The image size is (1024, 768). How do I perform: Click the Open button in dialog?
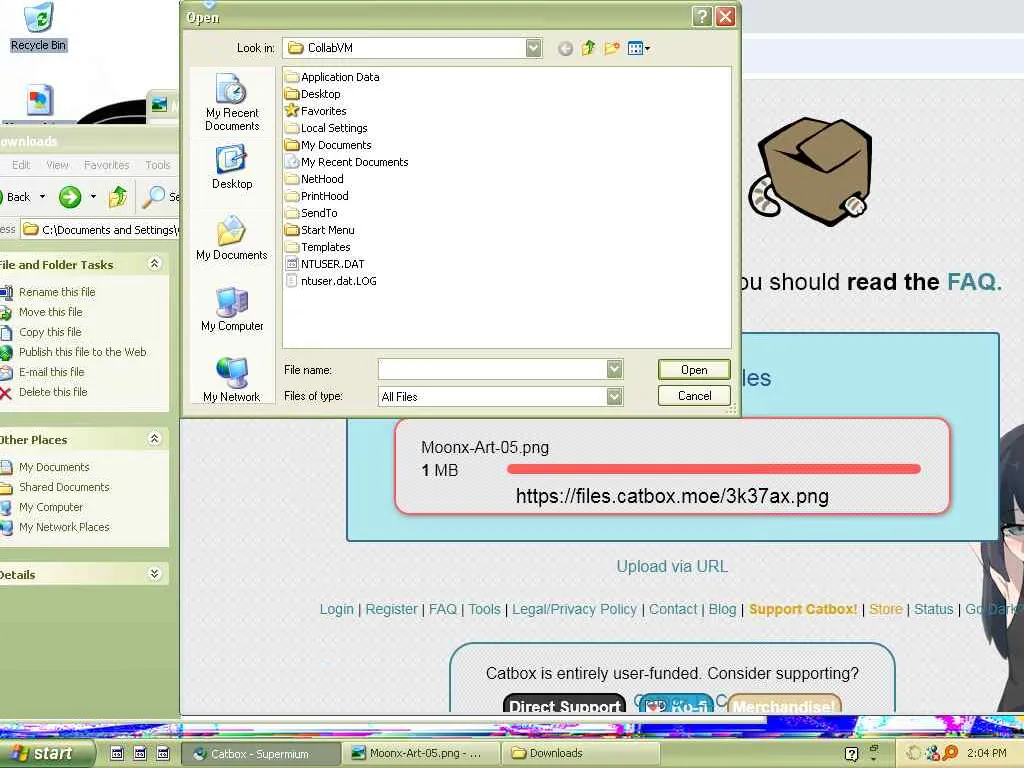click(694, 370)
